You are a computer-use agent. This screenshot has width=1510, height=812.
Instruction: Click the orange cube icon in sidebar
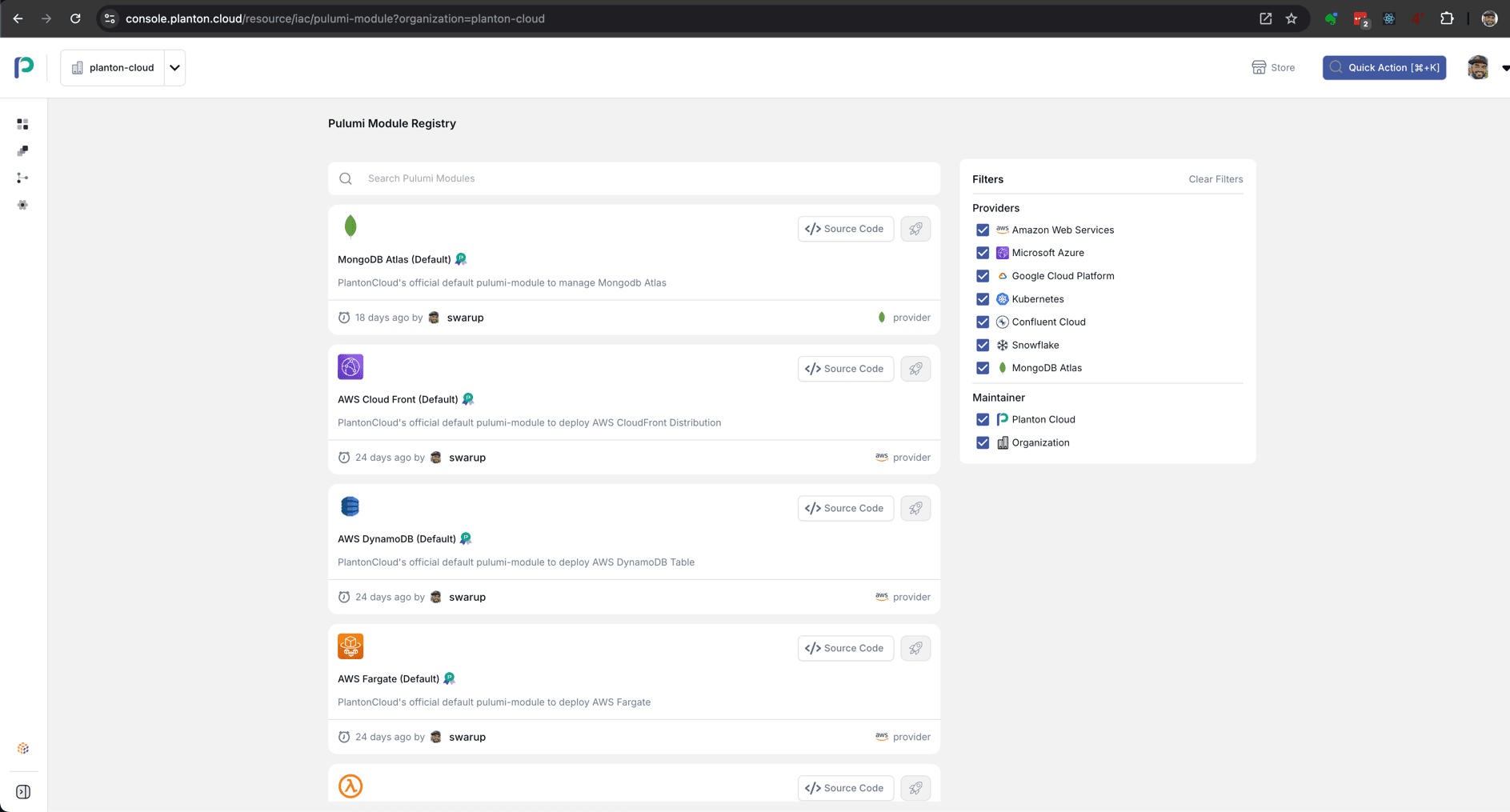click(x=22, y=748)
